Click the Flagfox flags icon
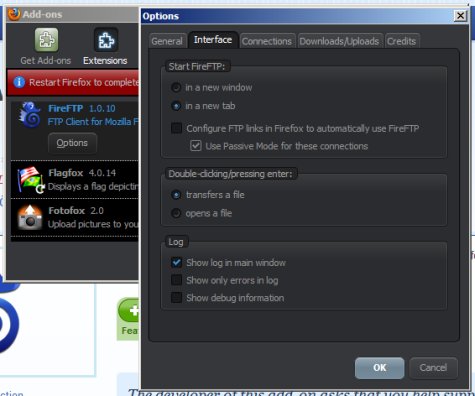 tap(30, 180)
